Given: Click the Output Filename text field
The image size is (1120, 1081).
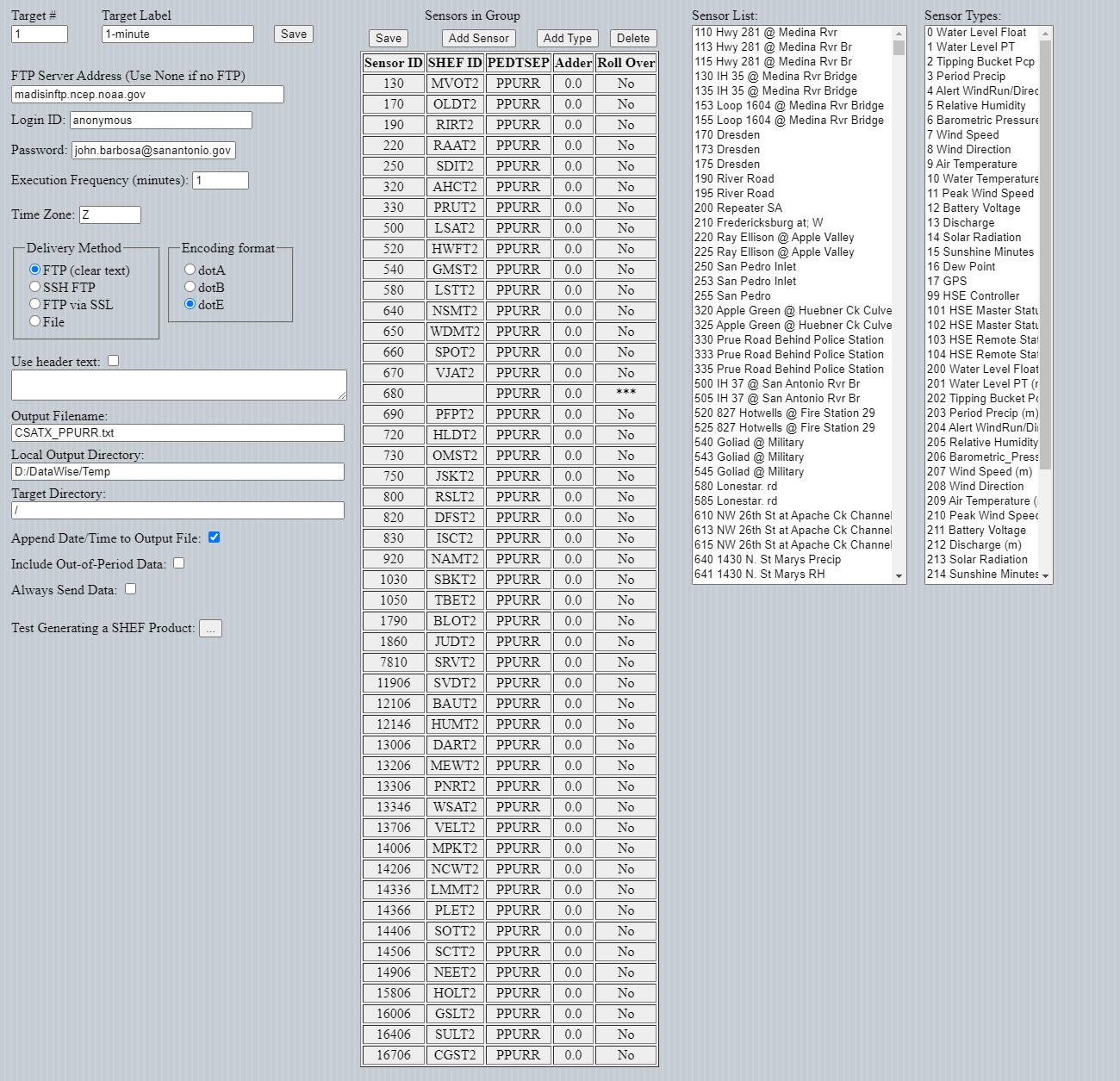Looking at the screenshot, I should pyautogui.click(x=177, y=433).
